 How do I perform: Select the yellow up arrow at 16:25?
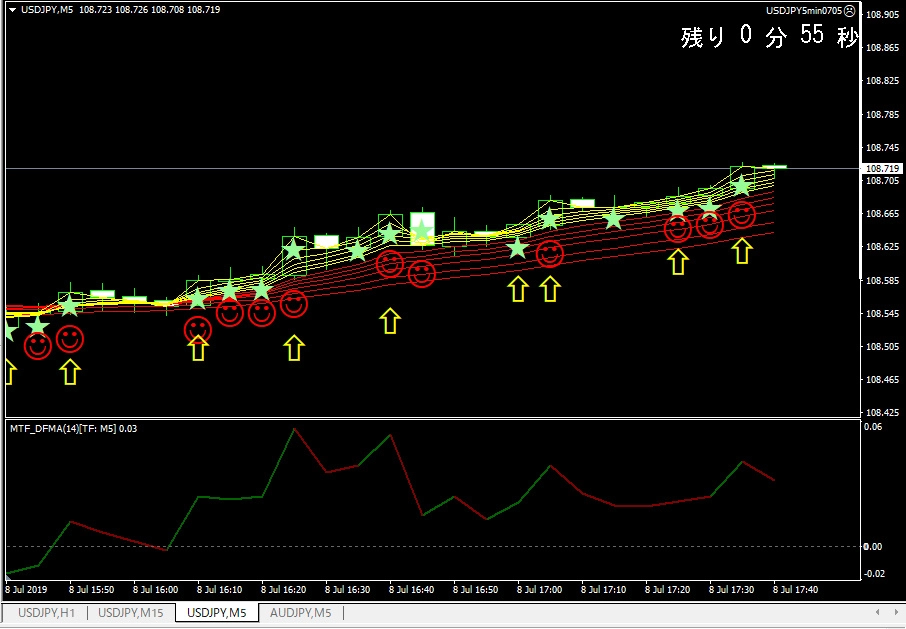tap(294, 348)
